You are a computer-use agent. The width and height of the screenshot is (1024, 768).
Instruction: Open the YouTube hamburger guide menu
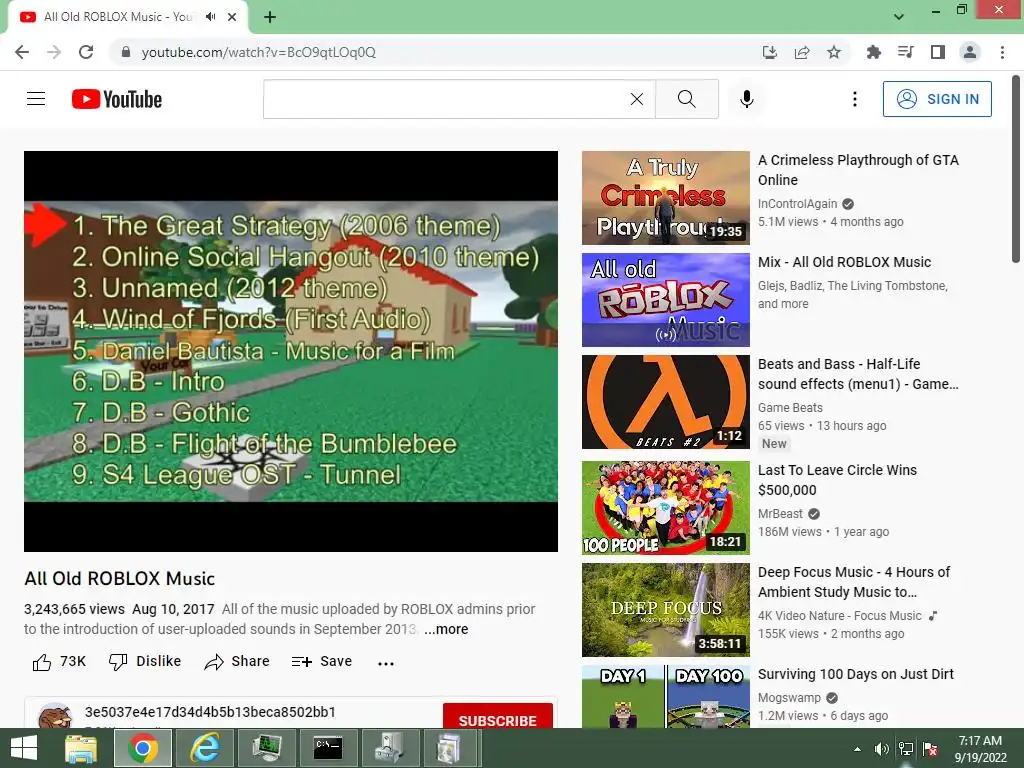36,99
